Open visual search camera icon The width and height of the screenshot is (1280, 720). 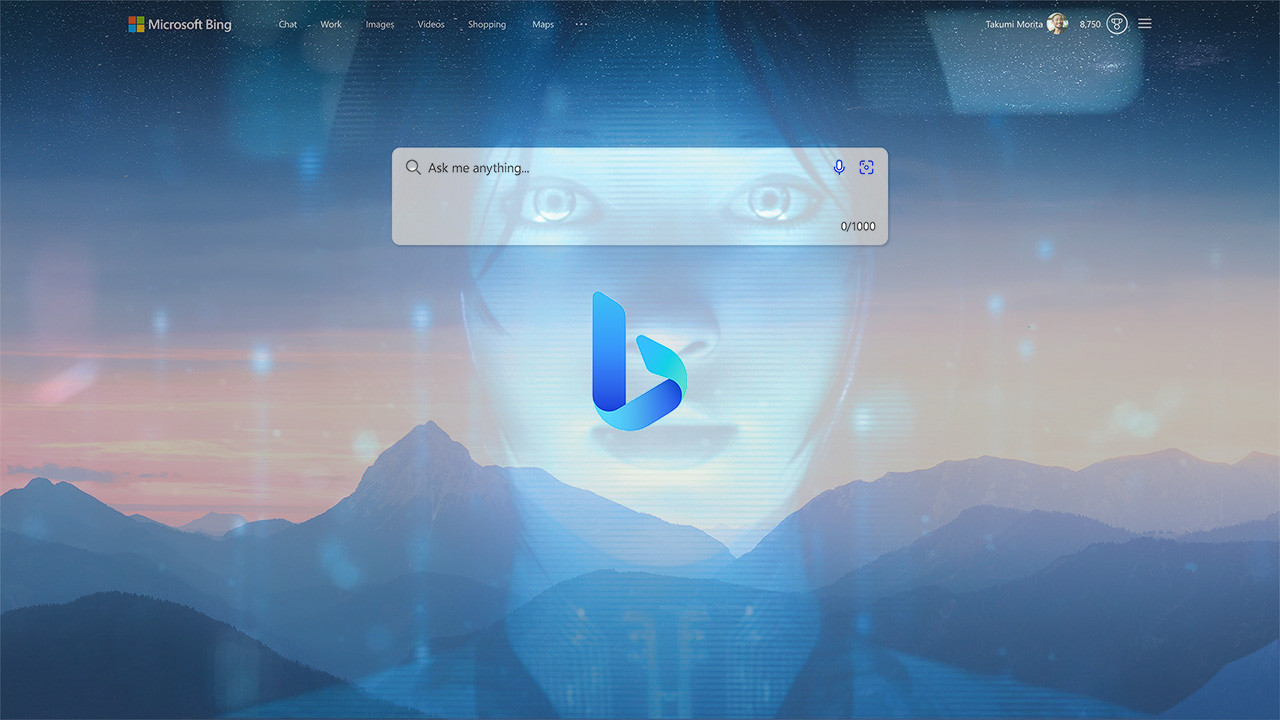pyautogui.click(x=866, y=168)
